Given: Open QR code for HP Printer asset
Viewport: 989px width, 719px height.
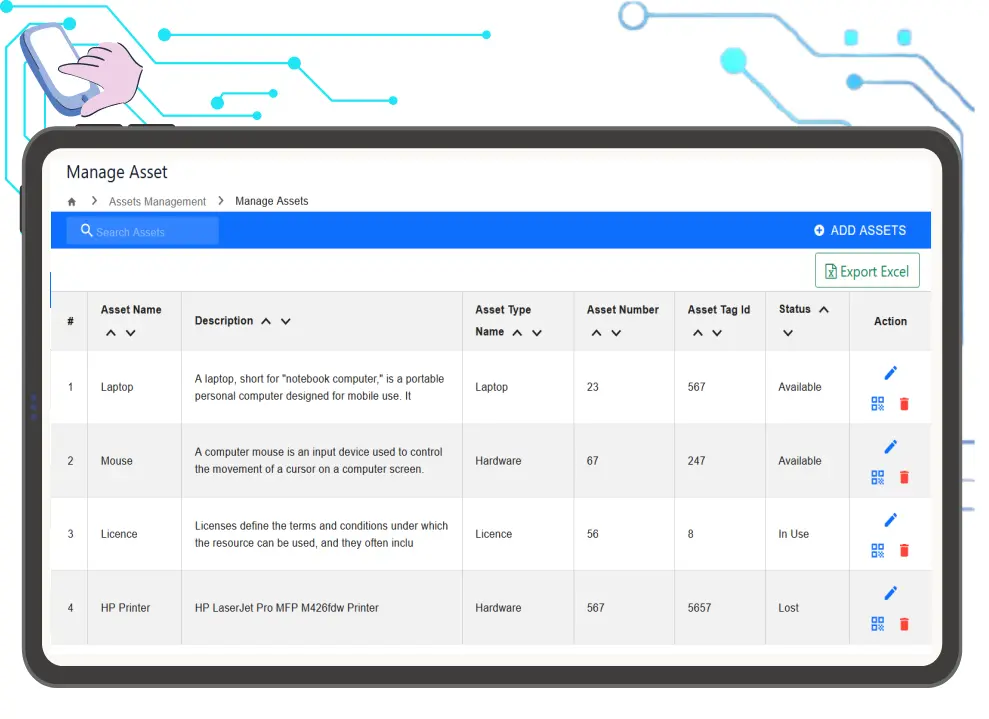Looking at the screenshot, I should [877, 624].
